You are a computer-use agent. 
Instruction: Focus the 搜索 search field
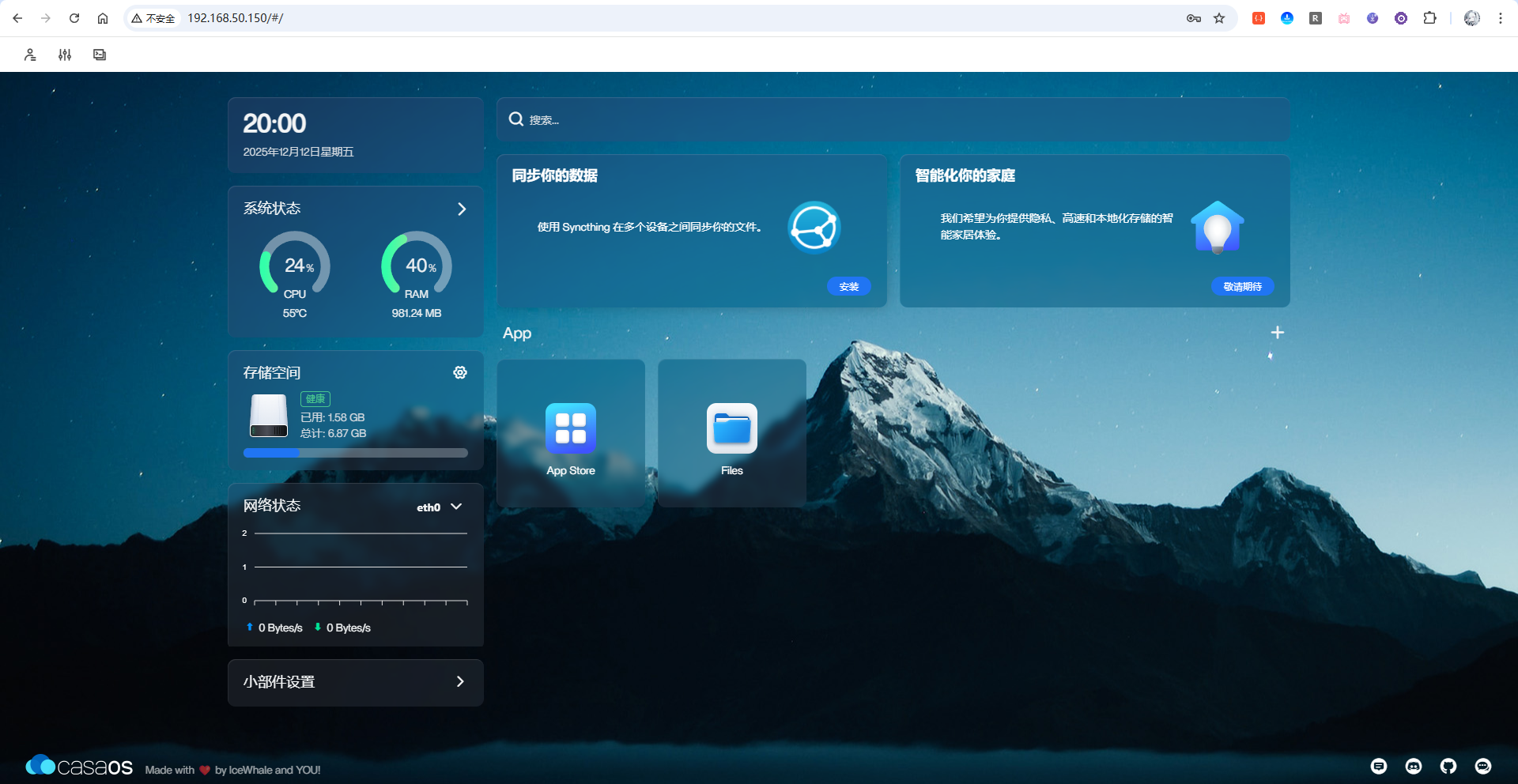click(x=893, y=119)
